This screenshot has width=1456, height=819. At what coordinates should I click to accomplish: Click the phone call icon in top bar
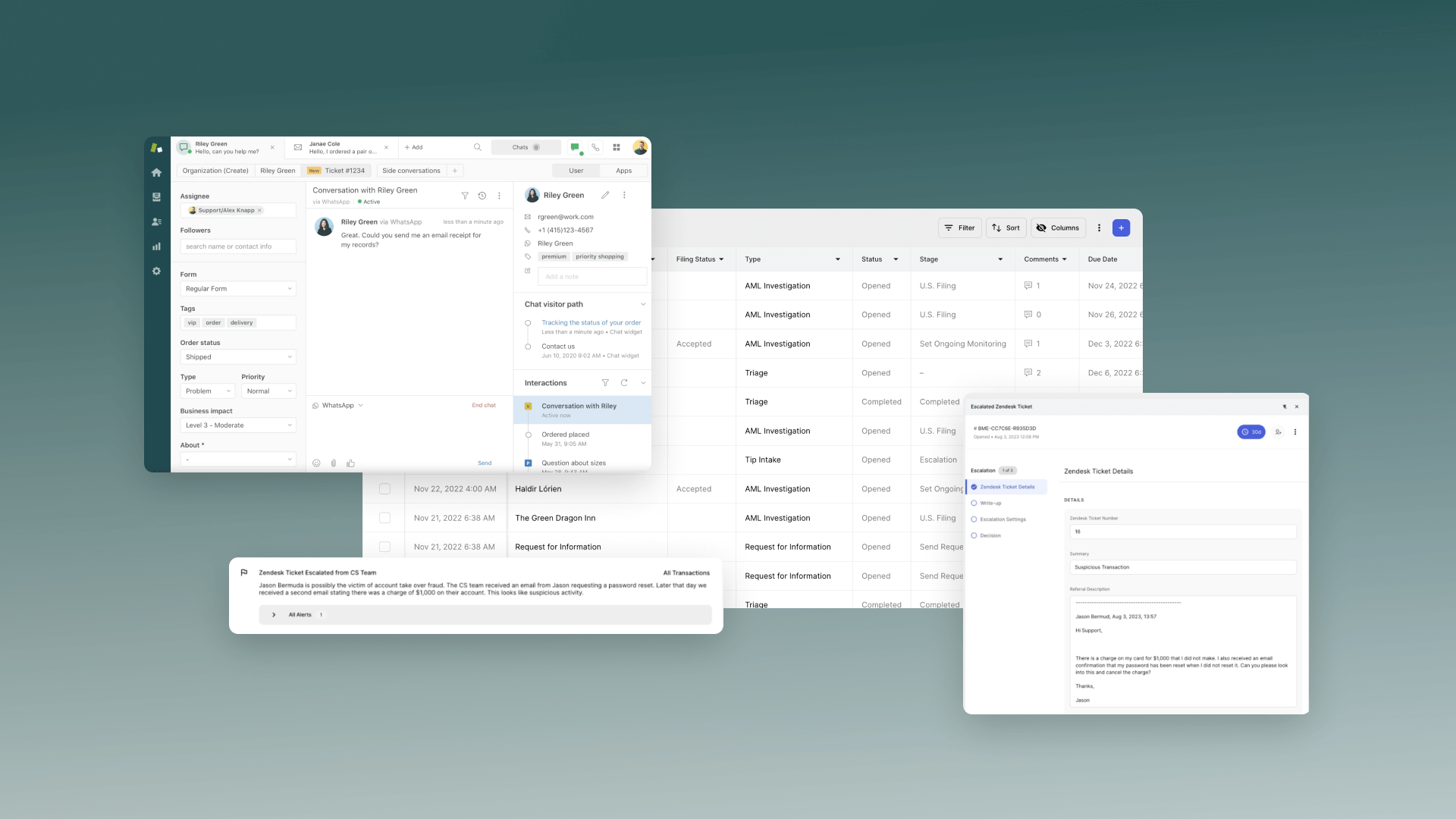coord(595,148)
